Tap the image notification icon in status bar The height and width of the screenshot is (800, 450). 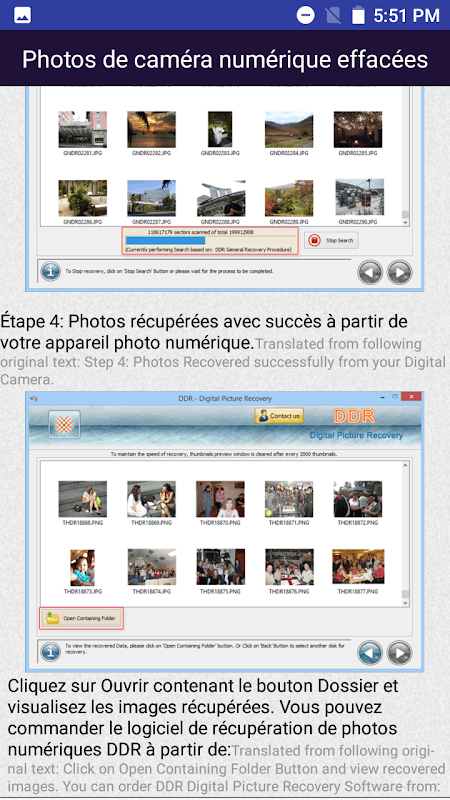tap(22, 15)
